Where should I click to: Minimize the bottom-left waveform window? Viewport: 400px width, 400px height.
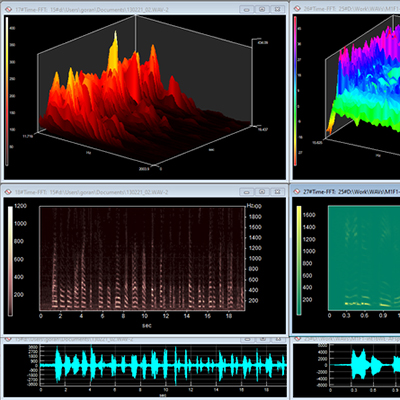point(247,339)
